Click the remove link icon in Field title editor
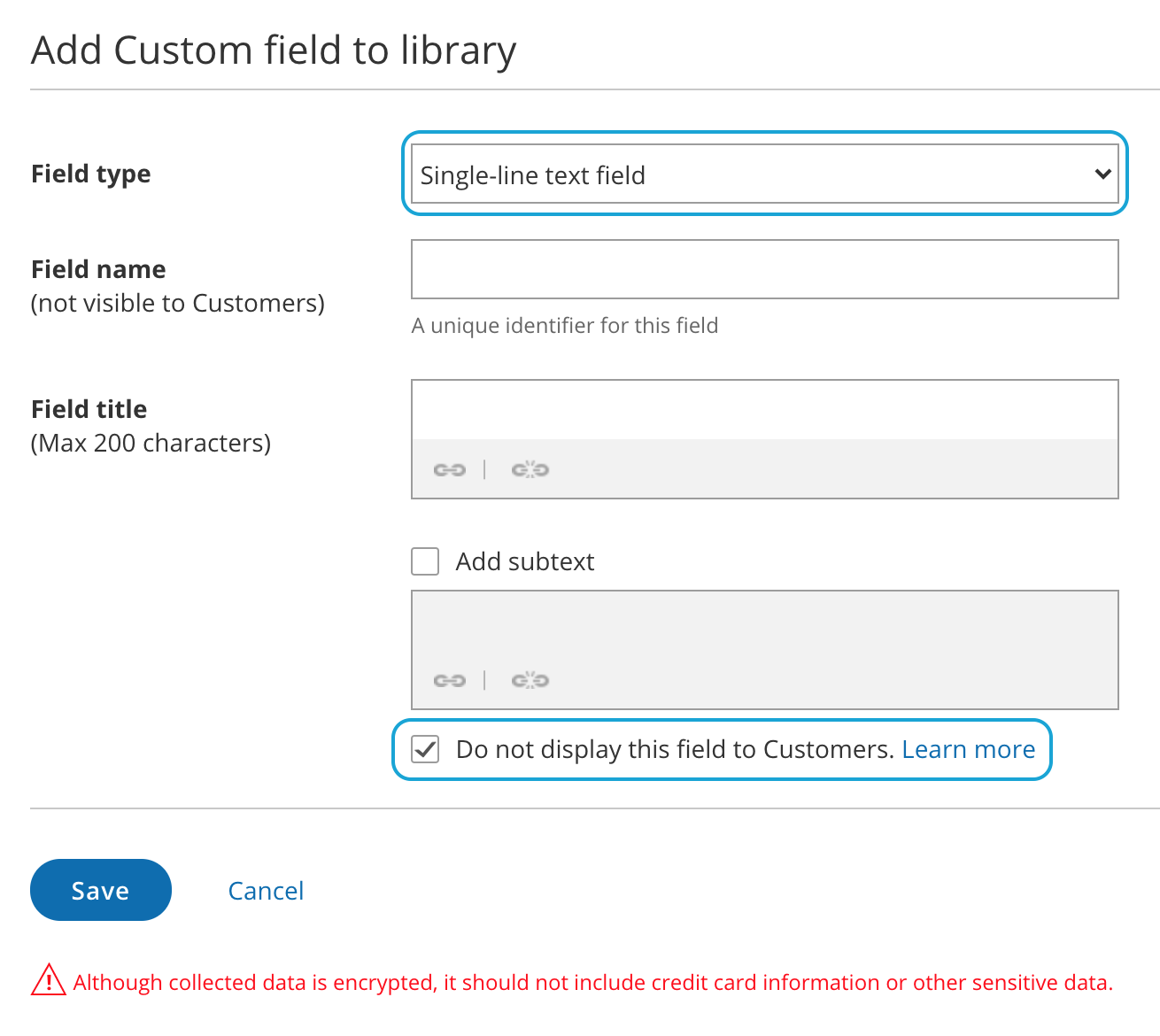 tap(530, 469)
